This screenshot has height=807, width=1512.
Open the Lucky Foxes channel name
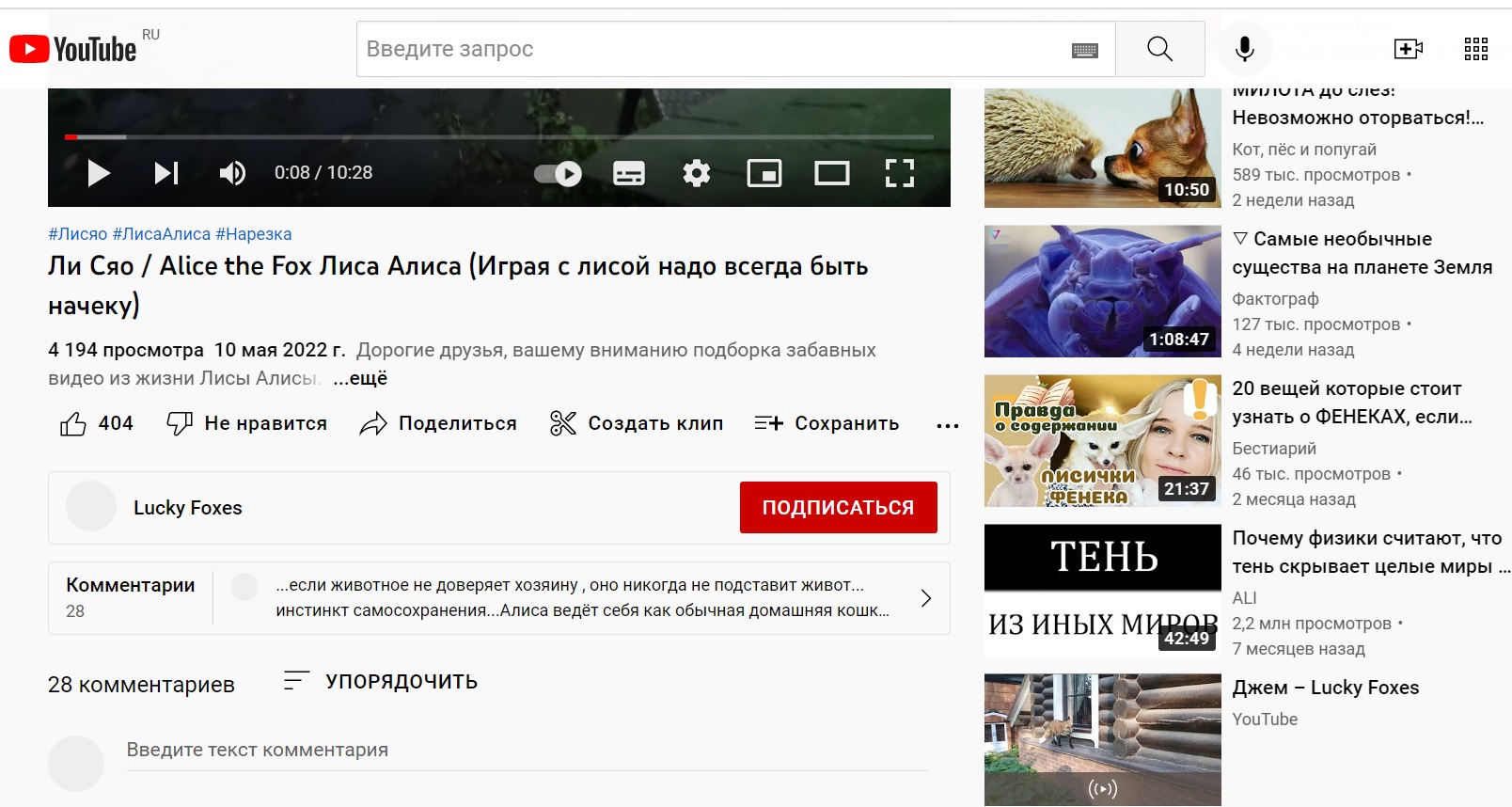(188, 508)
